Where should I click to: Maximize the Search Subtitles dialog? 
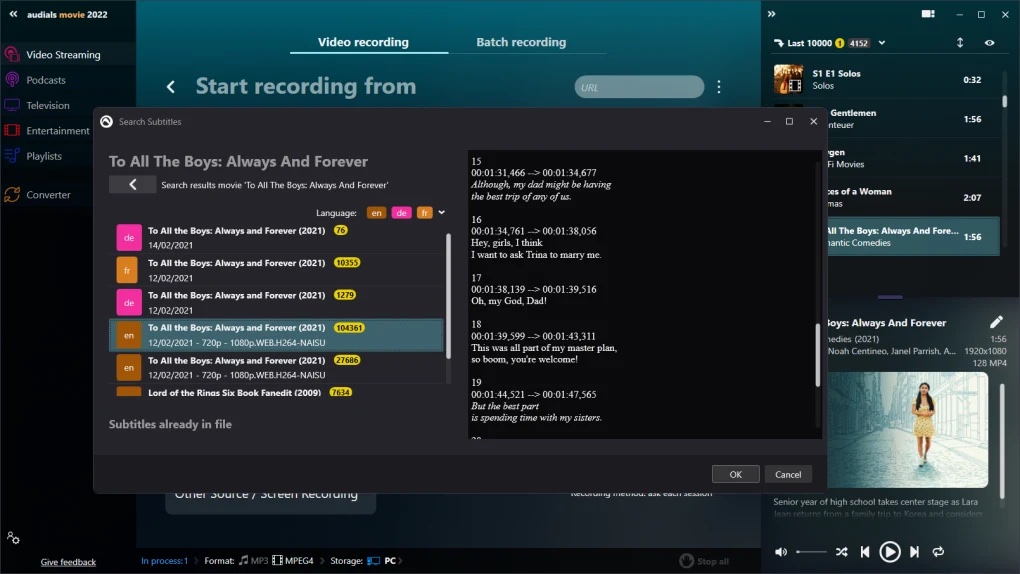(789, 121)
